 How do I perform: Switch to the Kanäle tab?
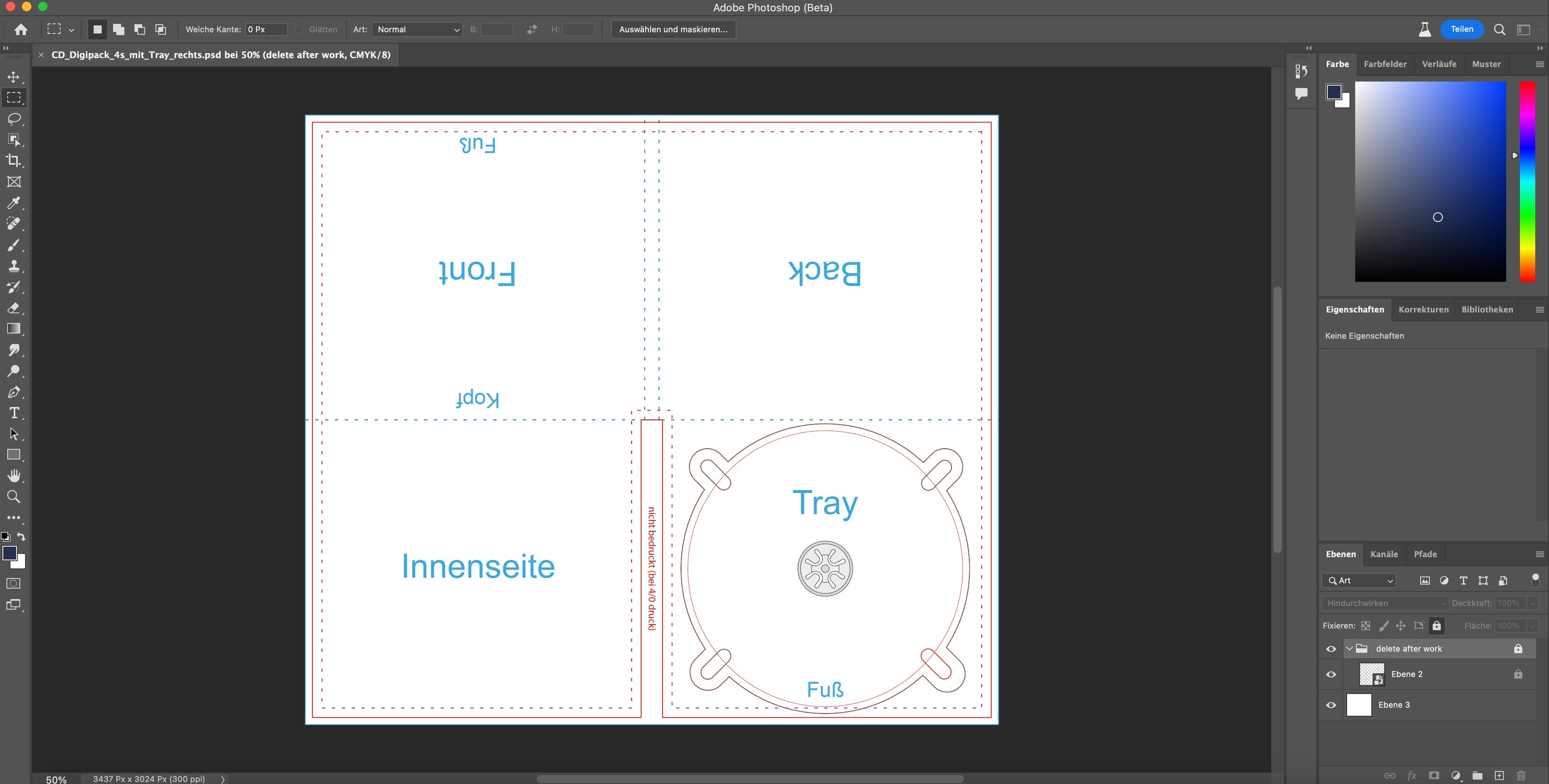(1383, 554)
